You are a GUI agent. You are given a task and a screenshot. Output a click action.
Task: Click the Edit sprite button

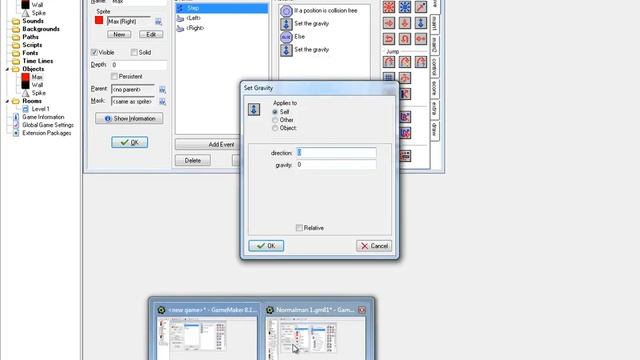(151, 35)
